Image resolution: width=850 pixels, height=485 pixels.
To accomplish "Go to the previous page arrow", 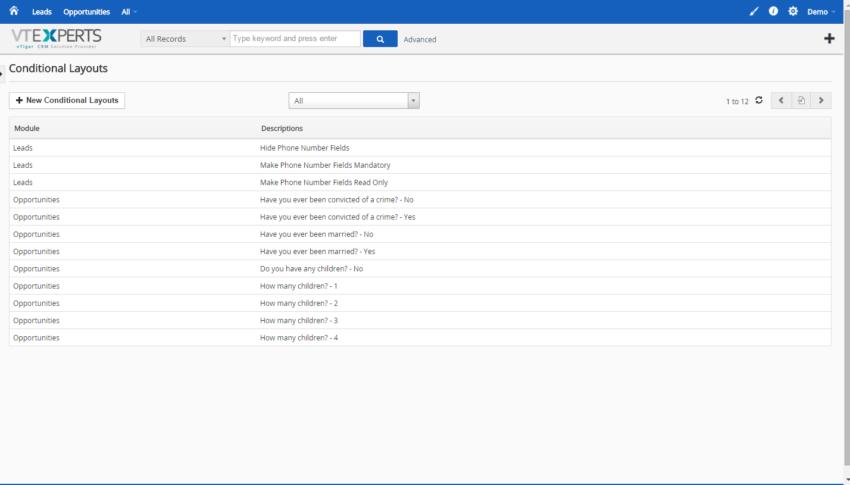I will 781,100.
